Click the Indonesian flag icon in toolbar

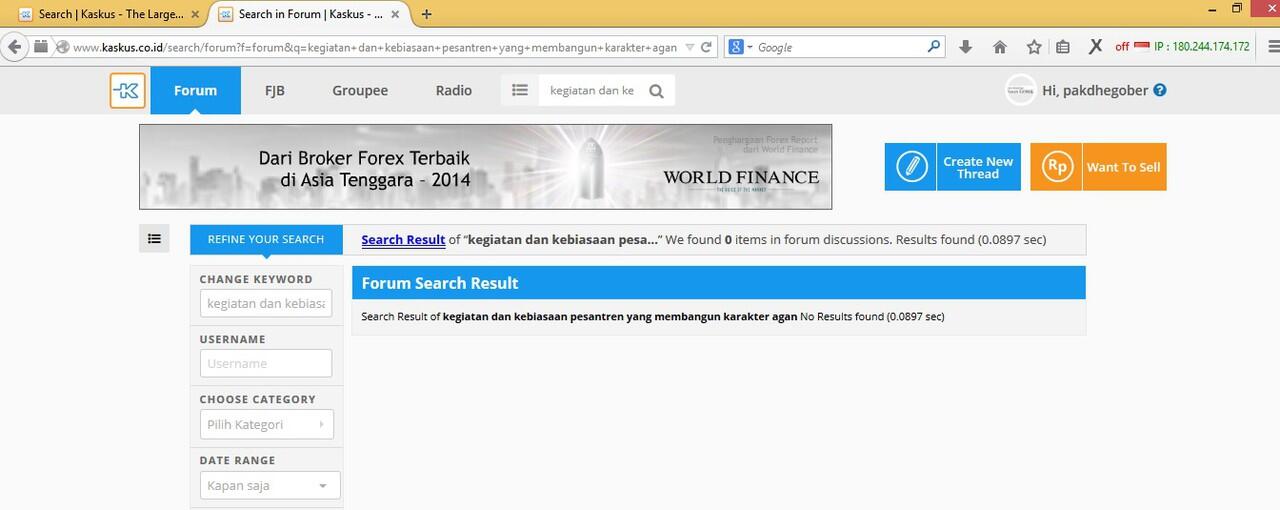tap(1142, 46)
